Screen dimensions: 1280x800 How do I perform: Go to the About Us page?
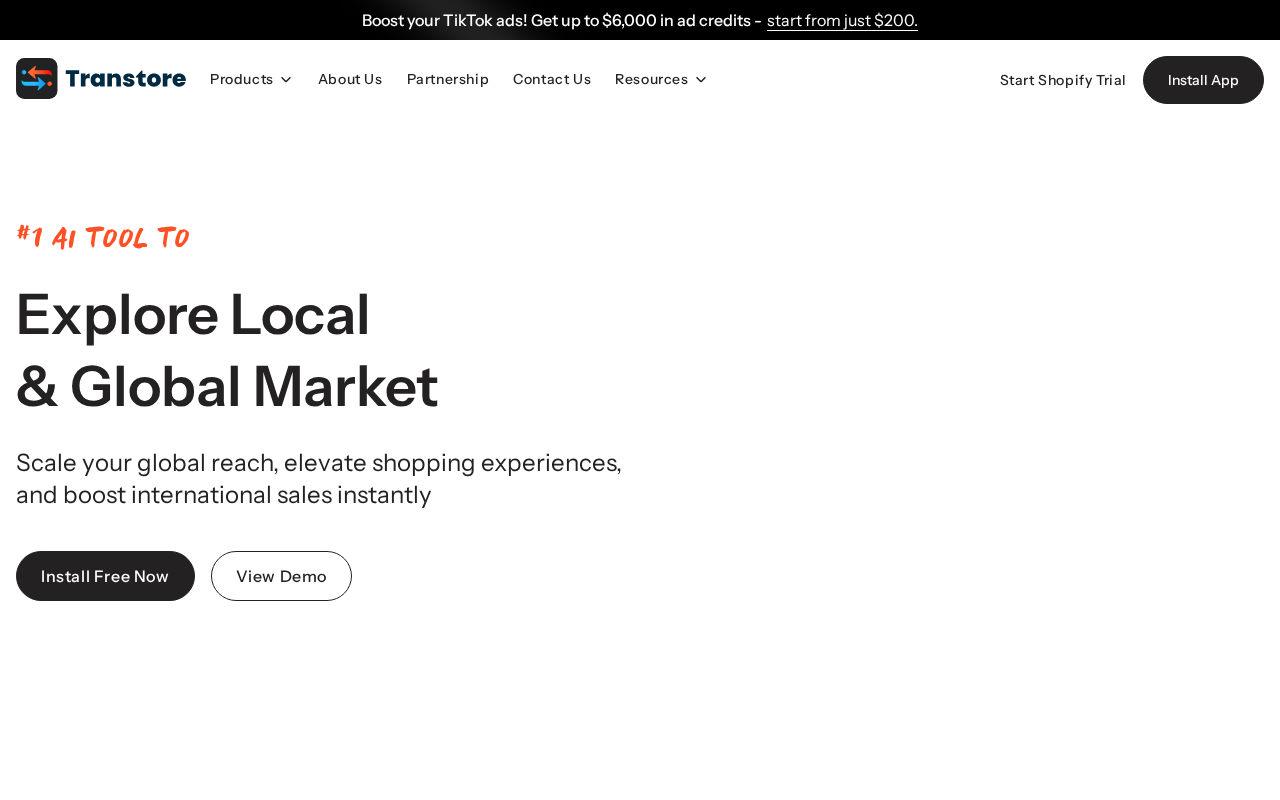point(350,79)
